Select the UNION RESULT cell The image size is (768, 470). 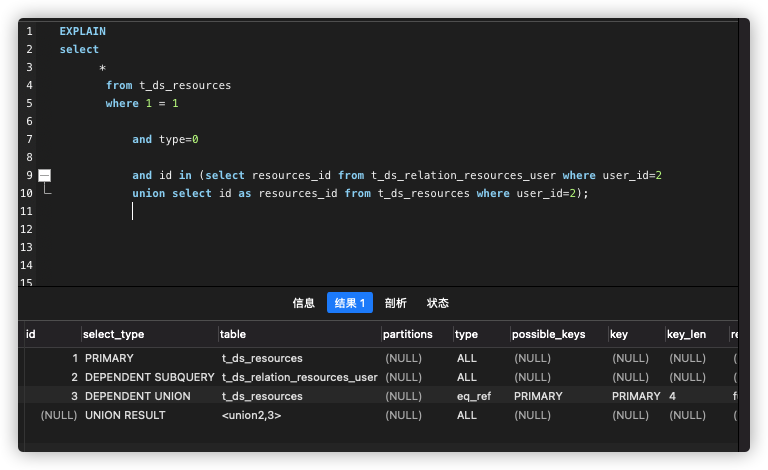(125, 415)
